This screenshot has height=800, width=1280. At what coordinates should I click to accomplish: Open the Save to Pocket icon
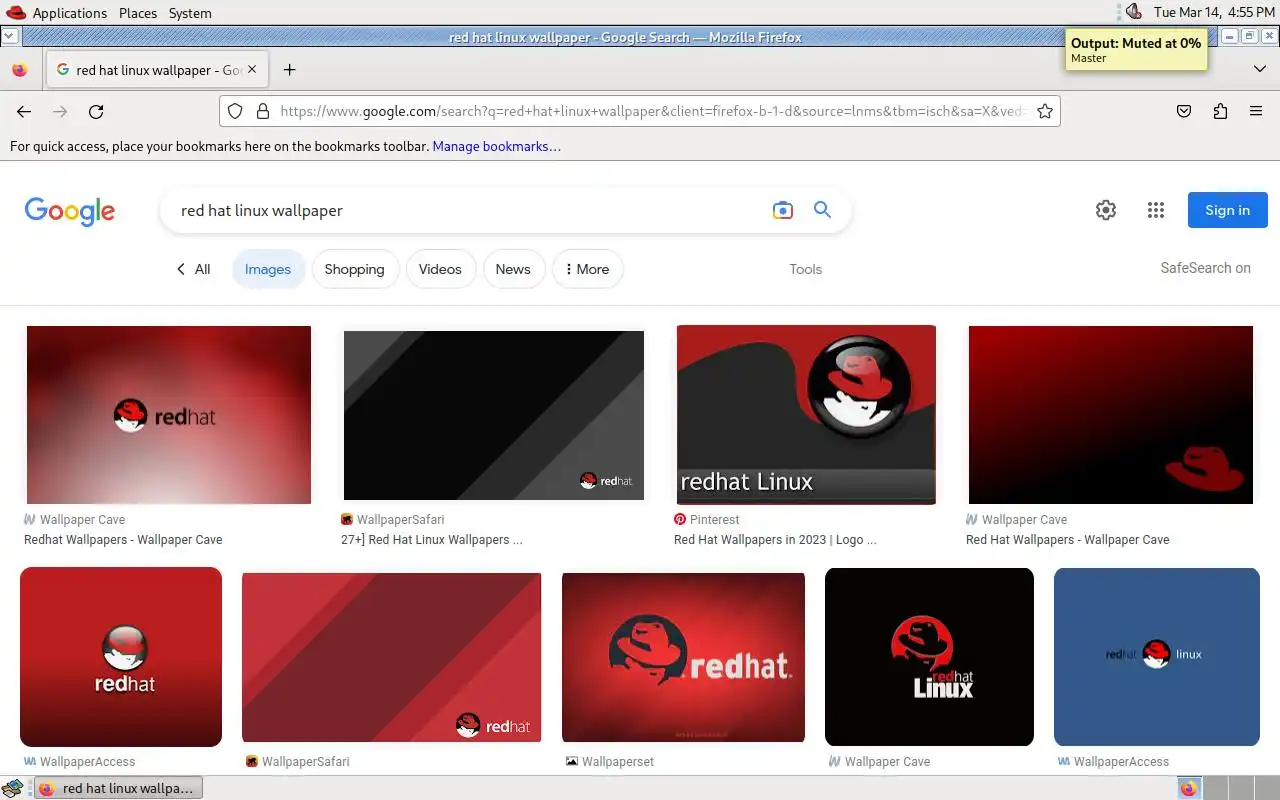tap(1184, 112)
